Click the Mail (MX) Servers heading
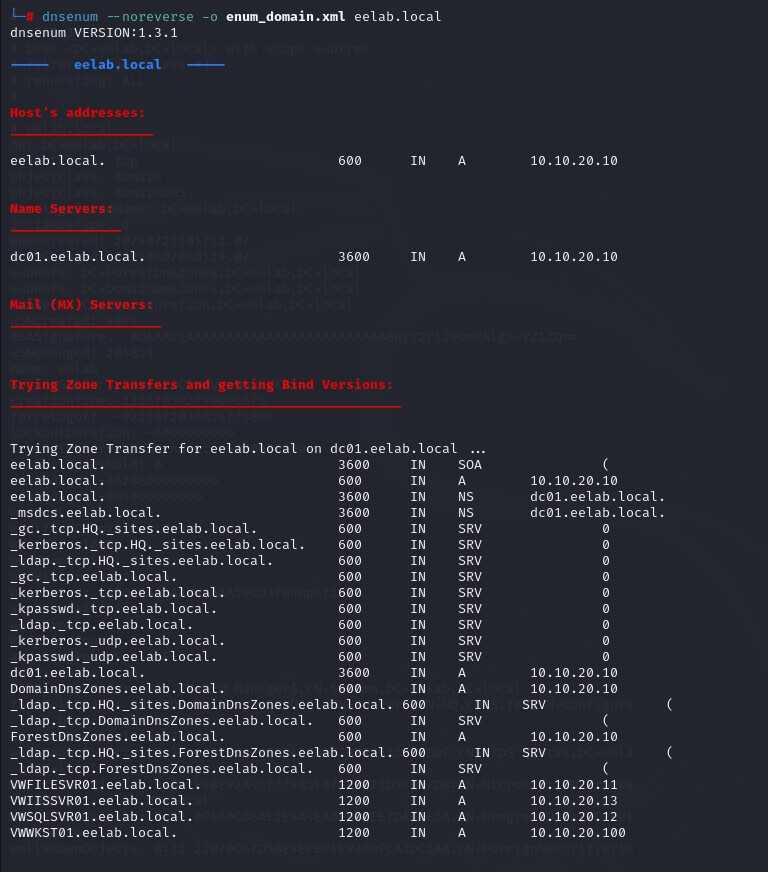The image size is (768, 872). [x=81, y=305]
